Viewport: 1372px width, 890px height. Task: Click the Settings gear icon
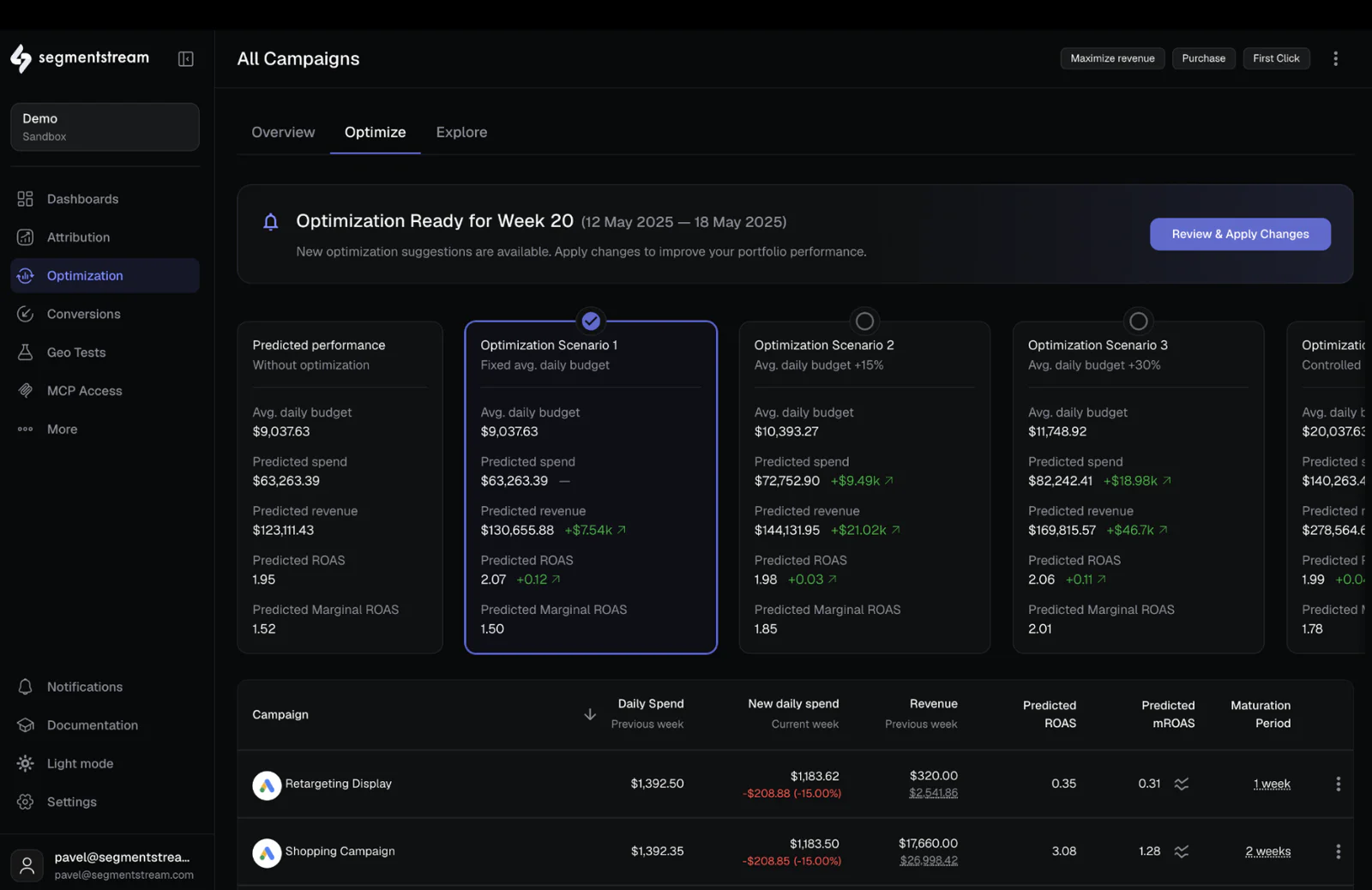pos(26,802)
